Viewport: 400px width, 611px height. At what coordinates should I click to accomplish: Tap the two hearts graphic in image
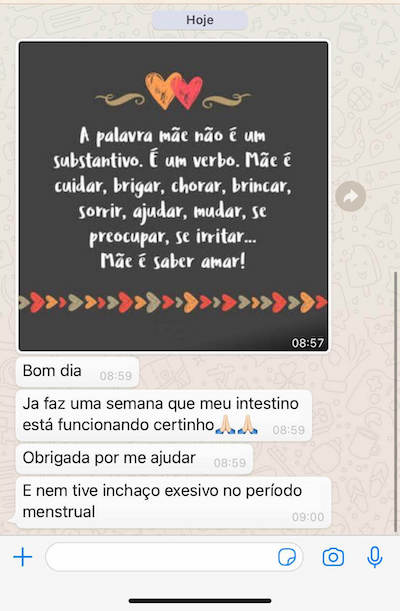(x=174, y=91)
